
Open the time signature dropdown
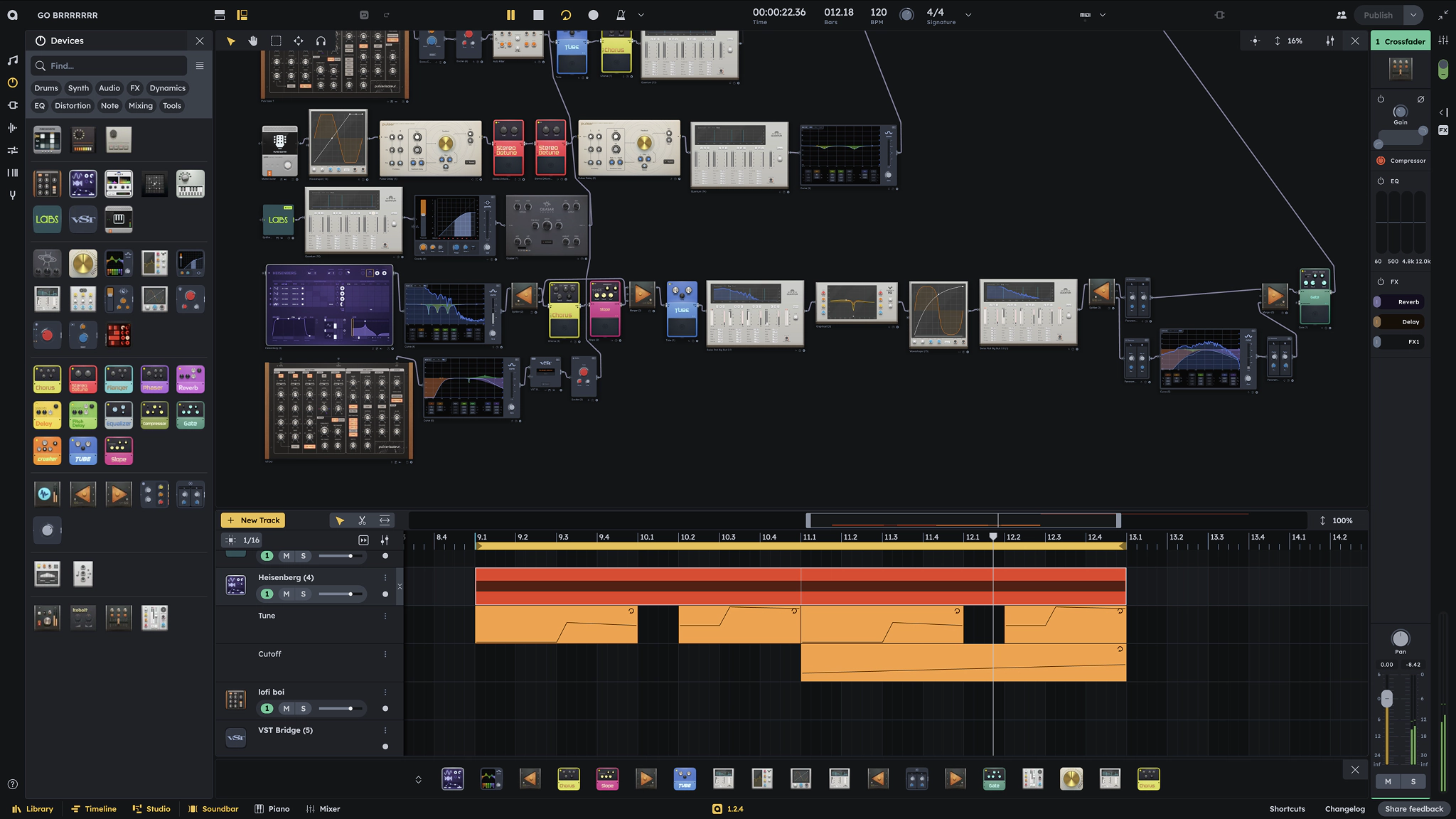(x=968, y=15)
